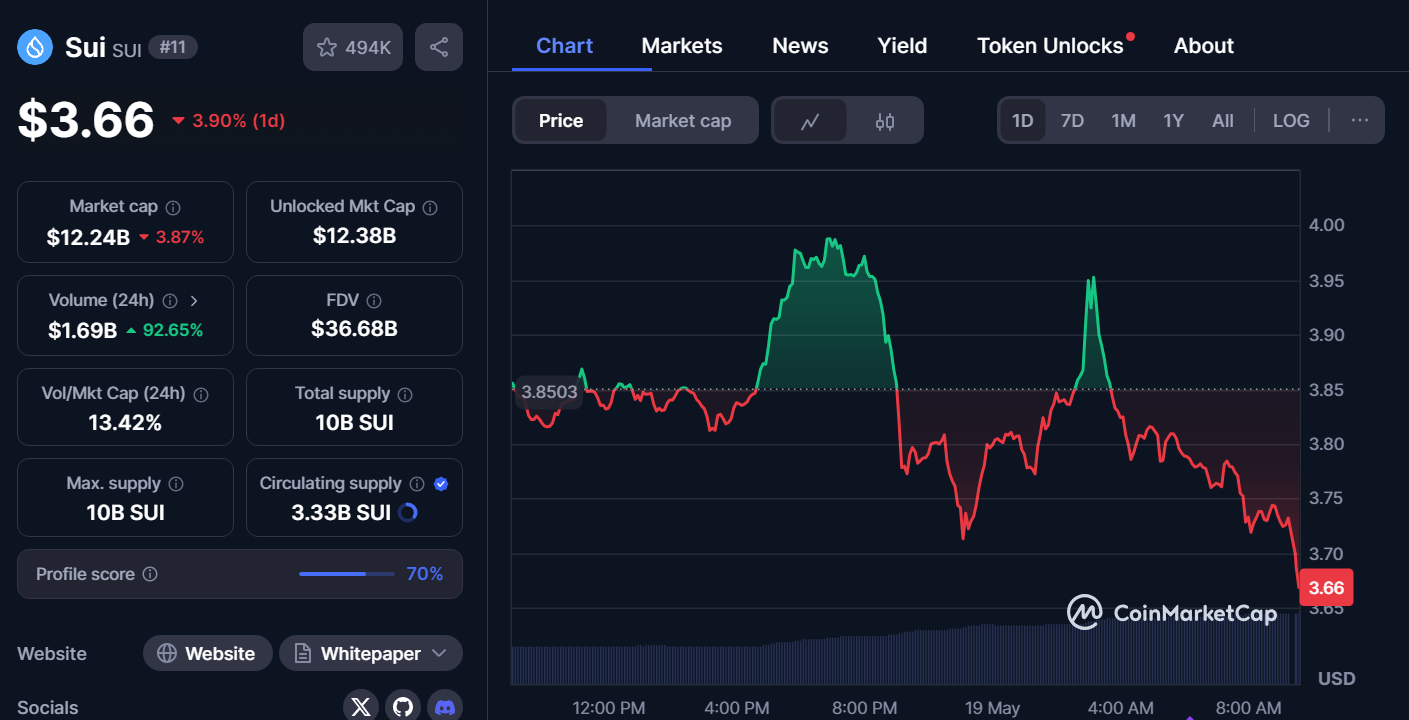Open the Chart tab

pyautogui.click(x=565, y=46)
